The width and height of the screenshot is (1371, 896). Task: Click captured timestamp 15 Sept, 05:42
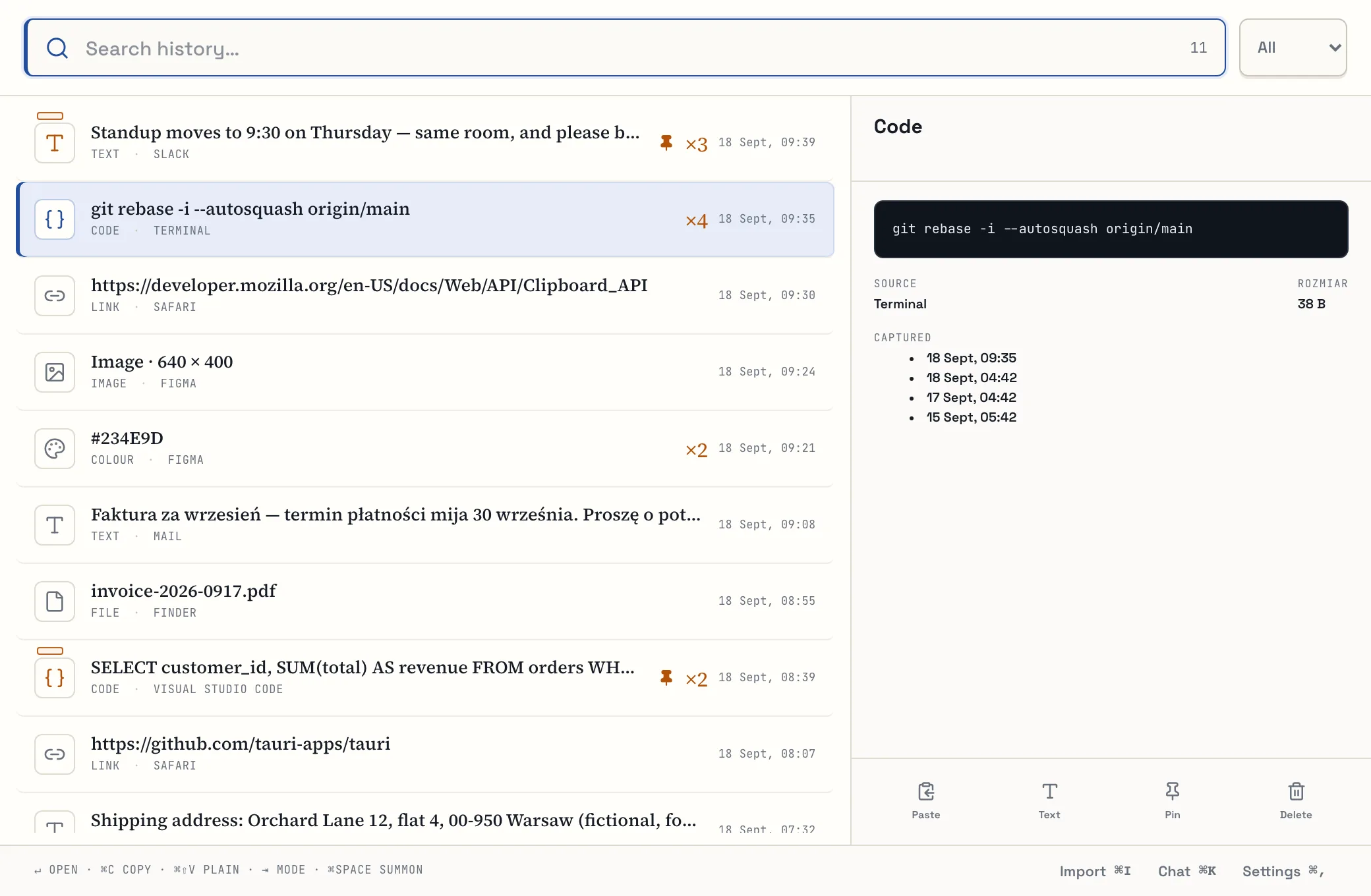pos(971,417)
